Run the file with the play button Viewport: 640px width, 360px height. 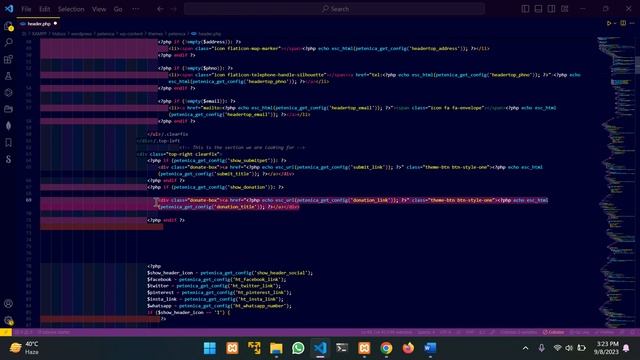tap(609, 23)
